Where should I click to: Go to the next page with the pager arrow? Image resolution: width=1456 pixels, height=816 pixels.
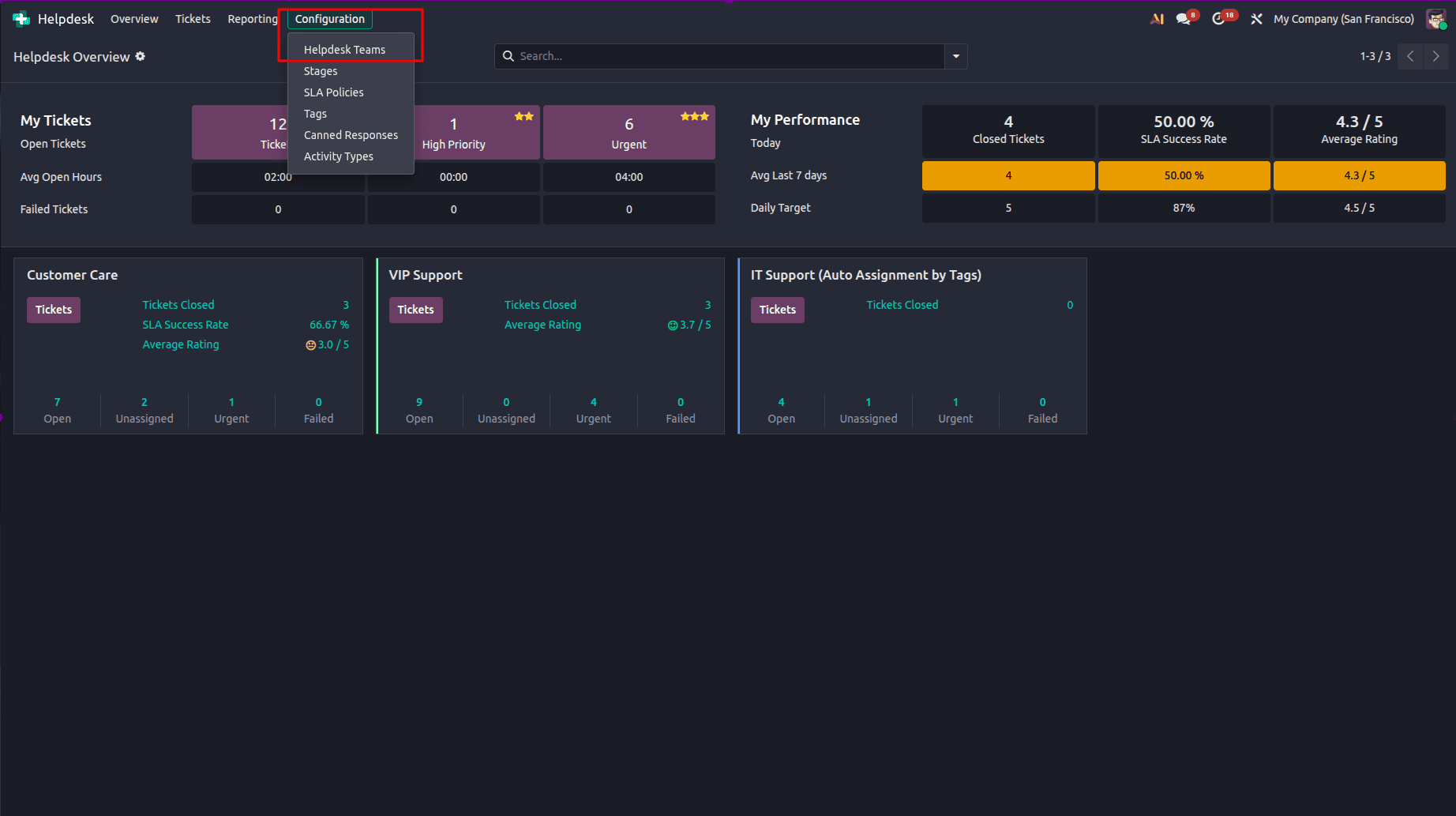pyautogui.click(x=1436, y=56)
